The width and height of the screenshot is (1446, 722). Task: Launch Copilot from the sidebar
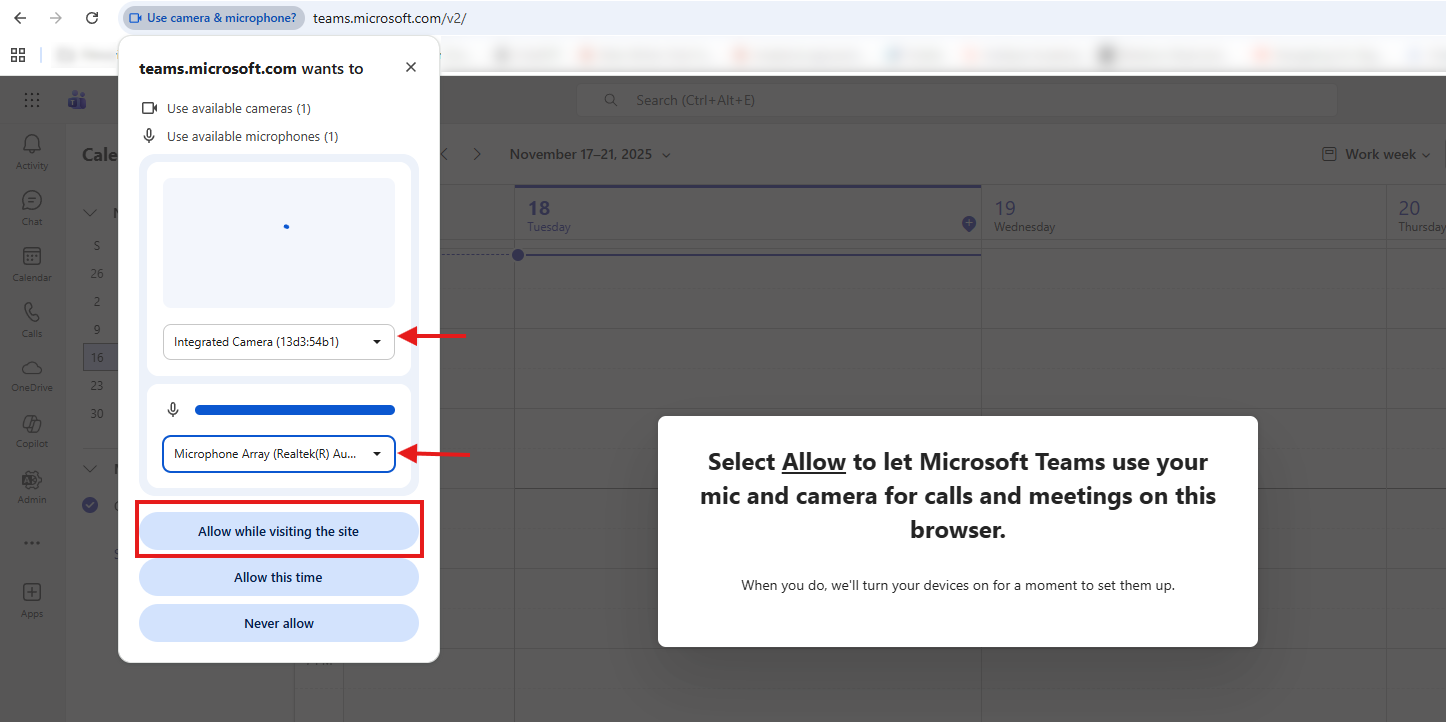32,430
